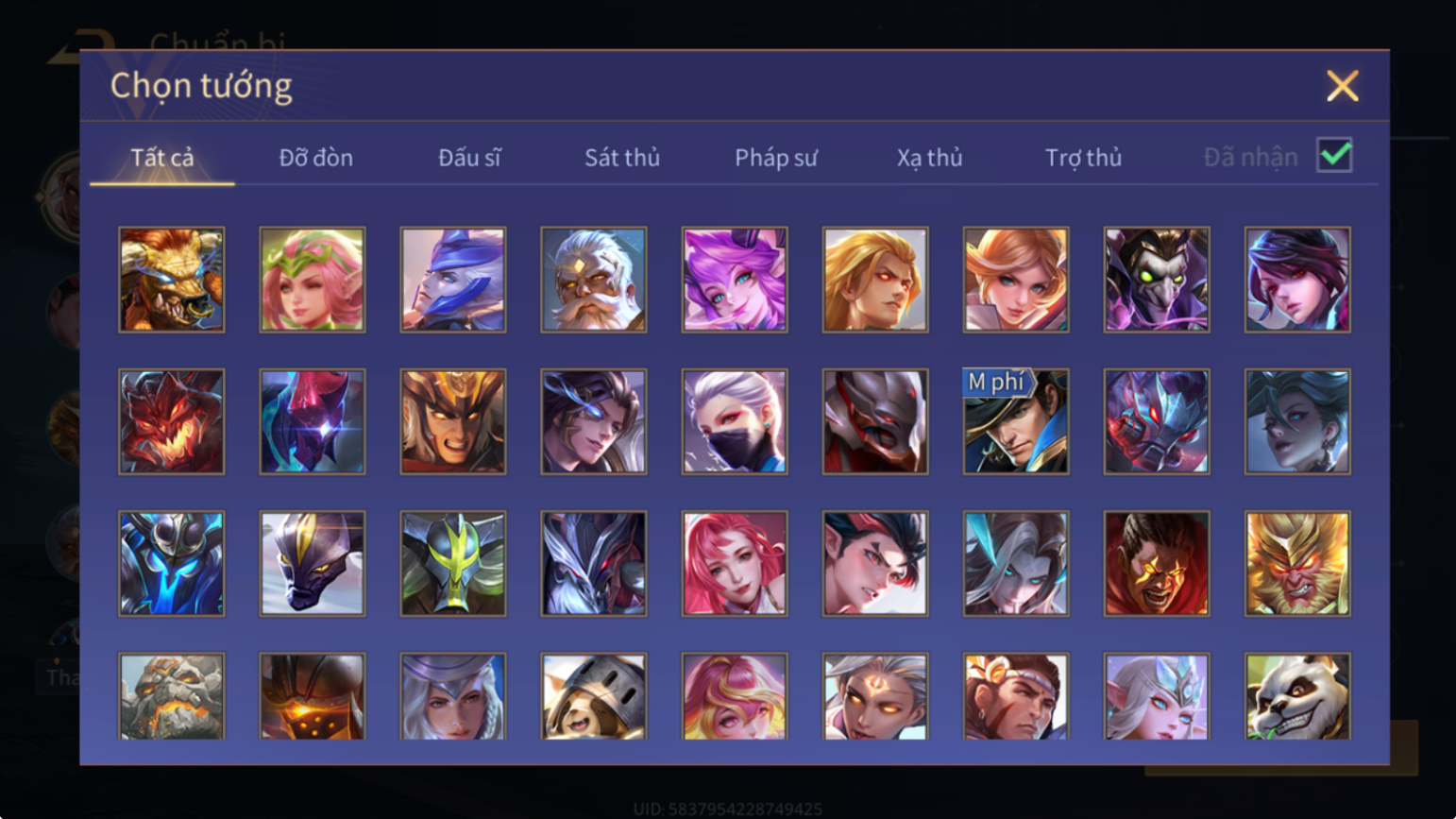This screenshot has height=819, width=1456.
Task: Close the Chọn tướng dialog
Action: [x=1342, y=86]
